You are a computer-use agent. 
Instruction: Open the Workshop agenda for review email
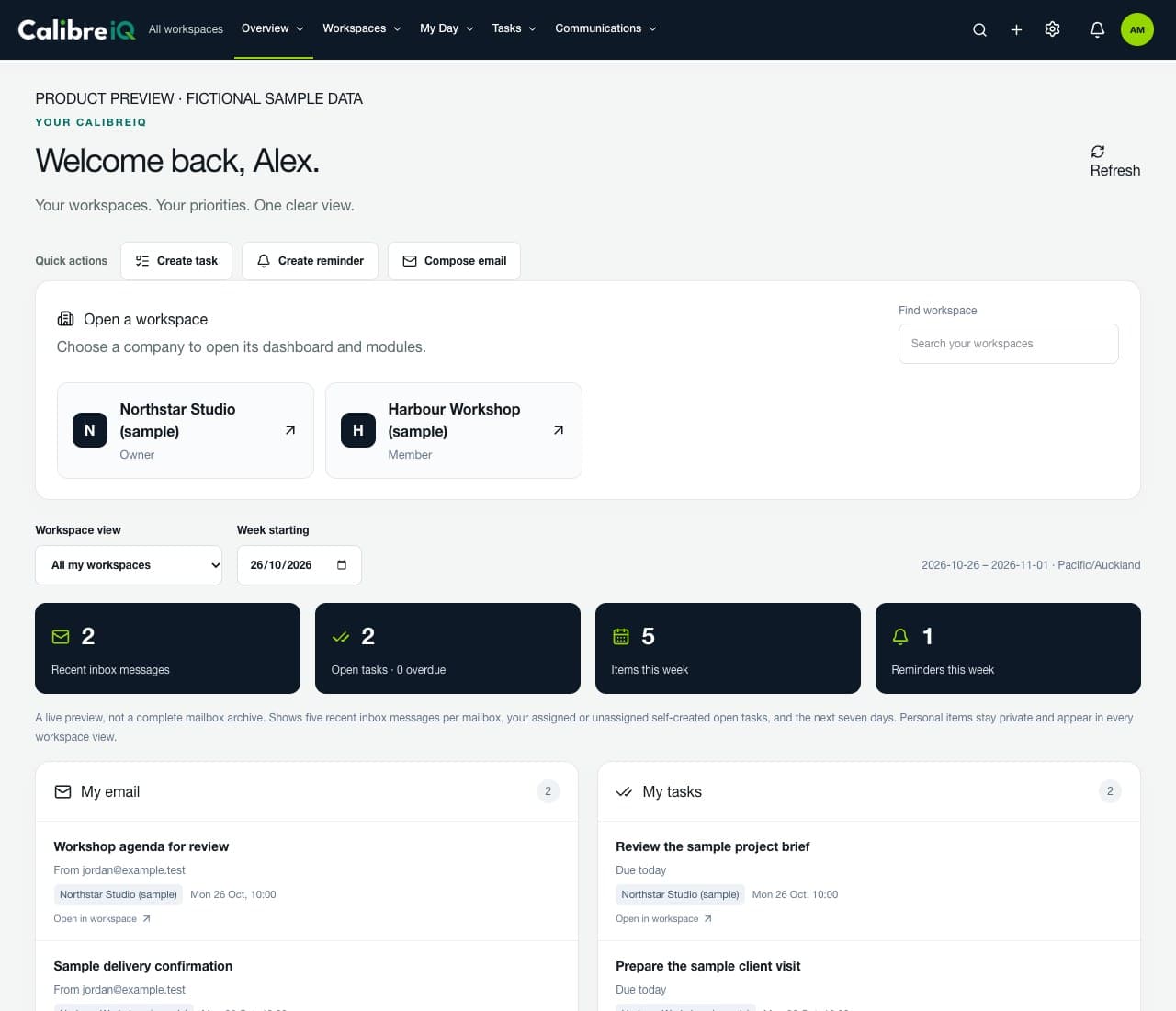[x=141, y=846]
